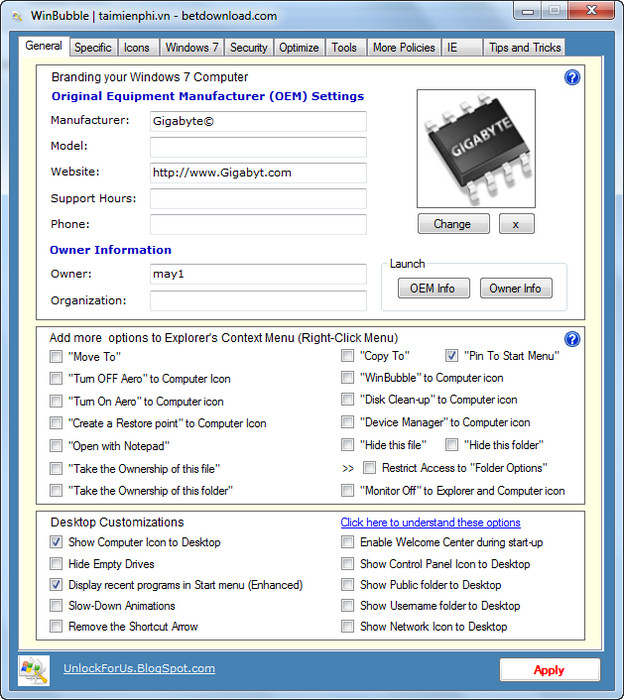
Task: Open the UnlockForUs.BlogSpot.com link
Action: [x=139, y=669]
